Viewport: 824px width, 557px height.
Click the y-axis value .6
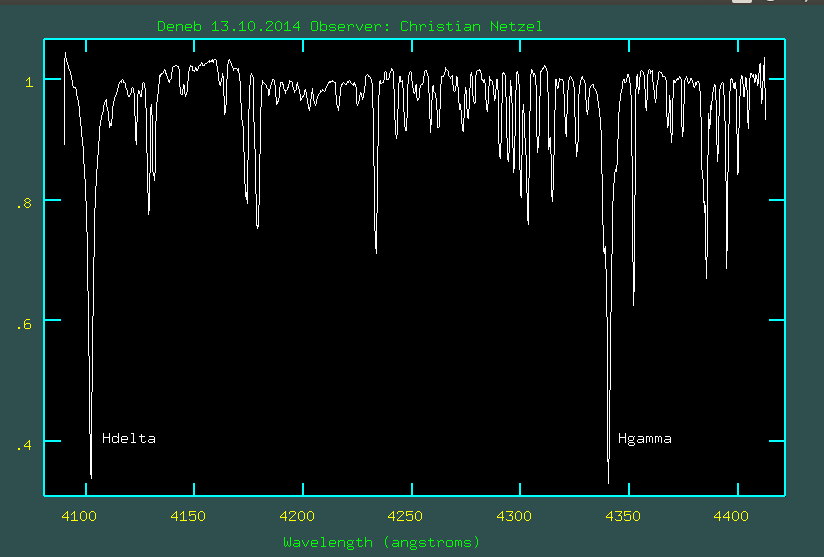(24, 324)
